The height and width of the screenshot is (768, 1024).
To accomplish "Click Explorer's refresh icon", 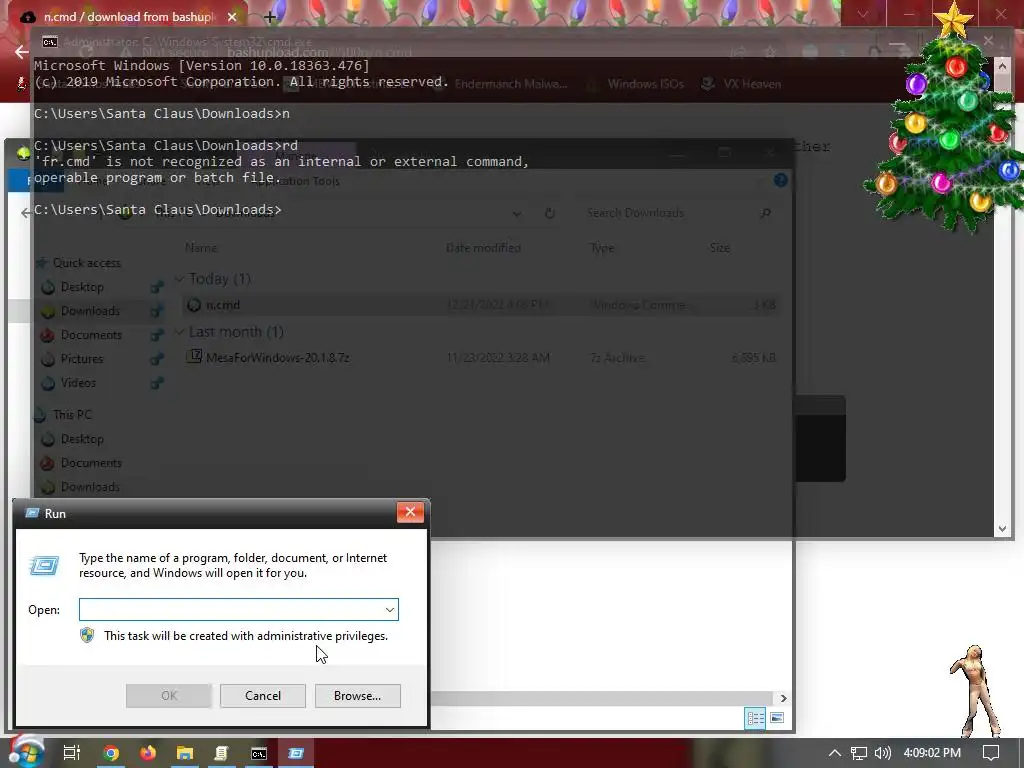I will click(550, 213).
